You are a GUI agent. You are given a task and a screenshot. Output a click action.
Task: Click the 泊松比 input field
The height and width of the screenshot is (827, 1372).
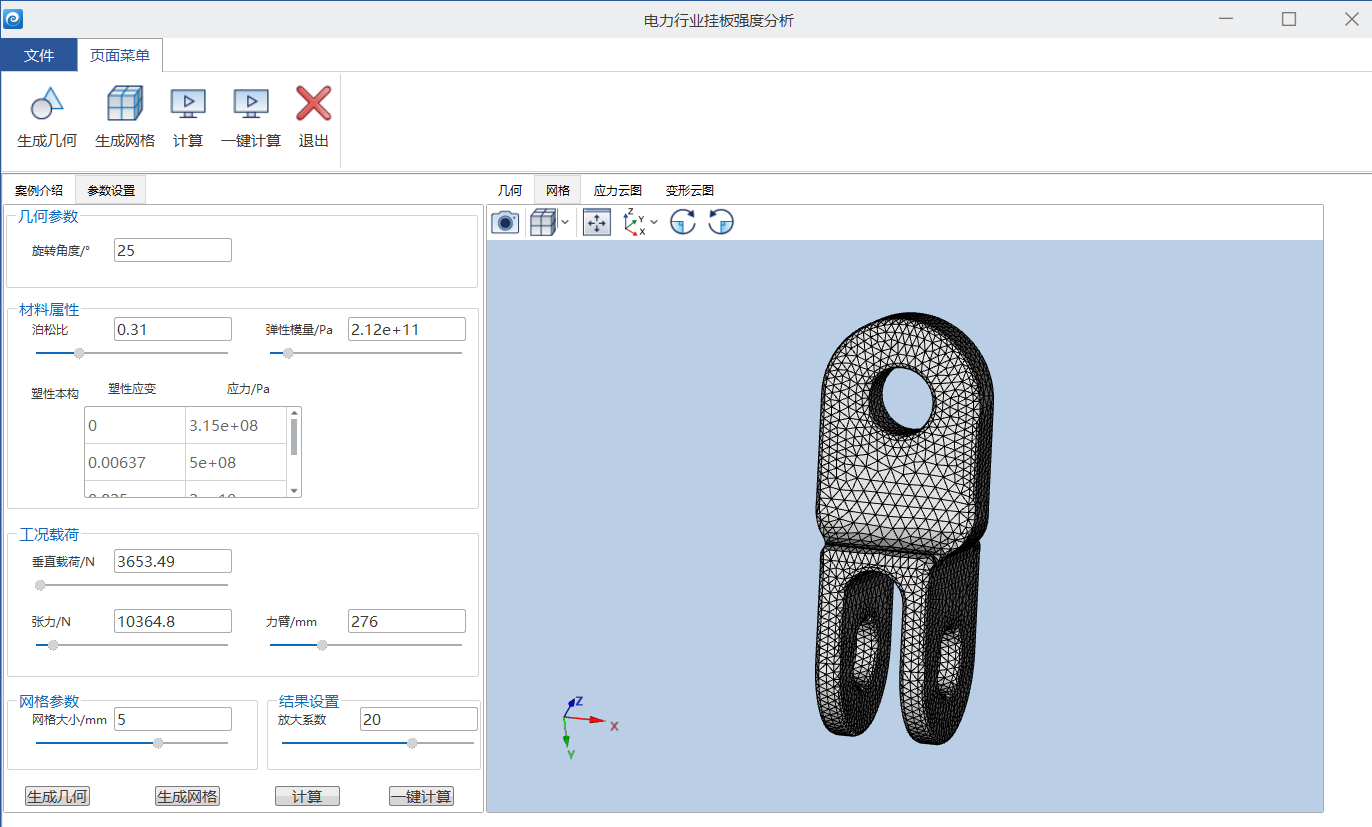tap(173, 329)
